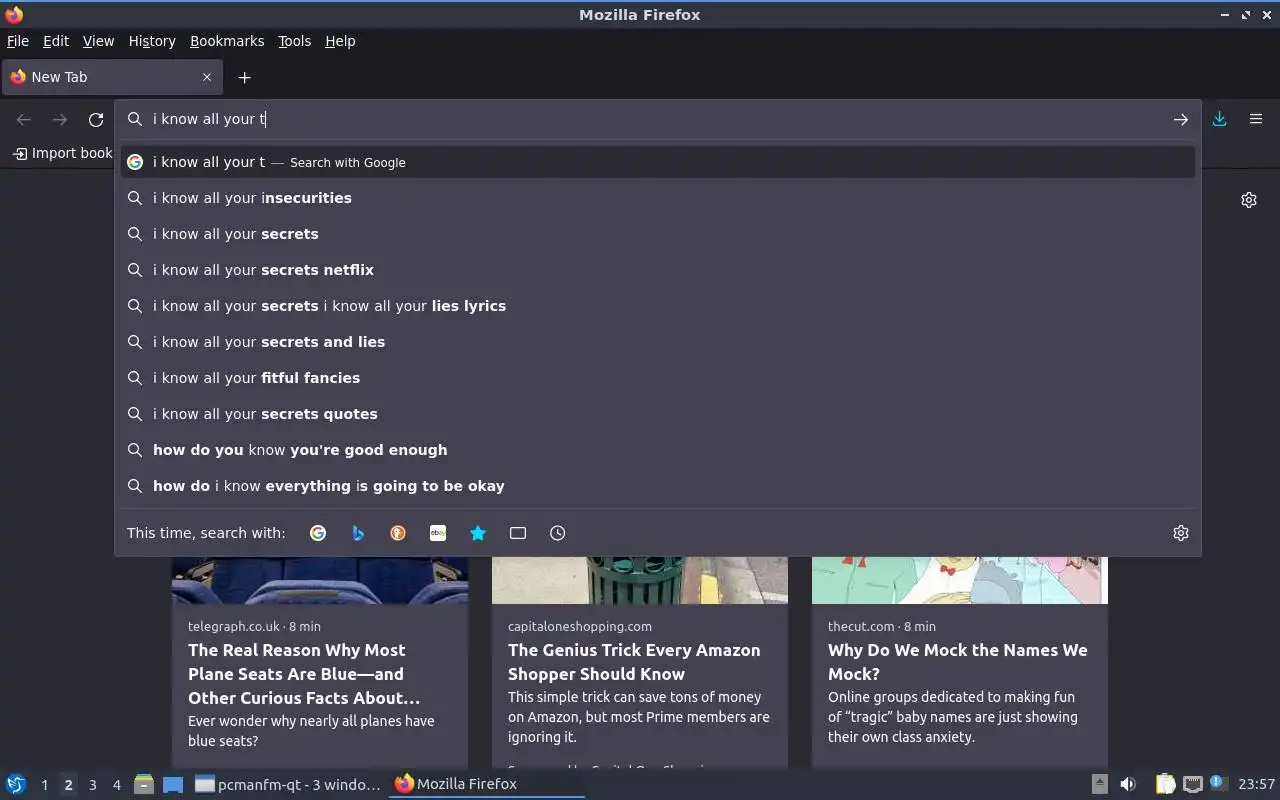
Task: Open 'Why Do We Mock the Names We Mock?'
Action: pos(958,662)
